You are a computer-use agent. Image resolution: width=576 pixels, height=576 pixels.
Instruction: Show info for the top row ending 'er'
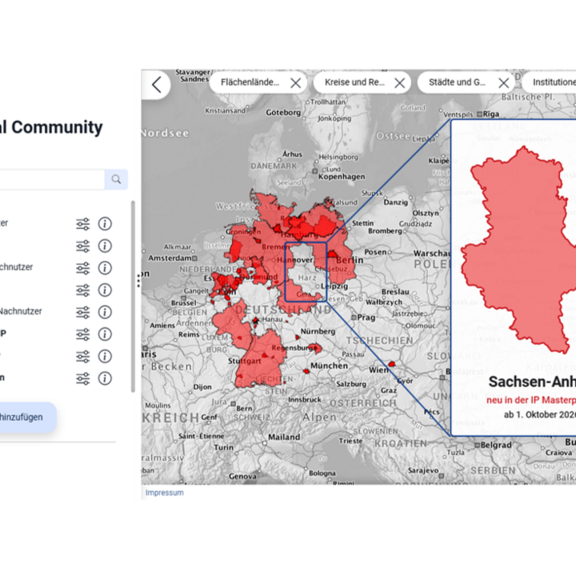click(105, 224)
